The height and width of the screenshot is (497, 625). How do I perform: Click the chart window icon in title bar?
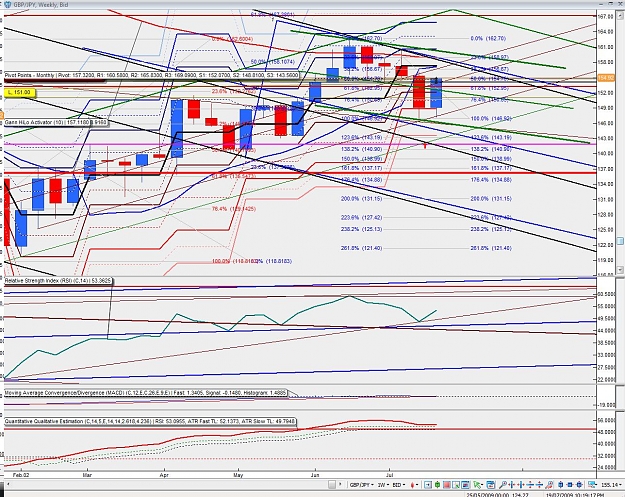coord(7,4)
